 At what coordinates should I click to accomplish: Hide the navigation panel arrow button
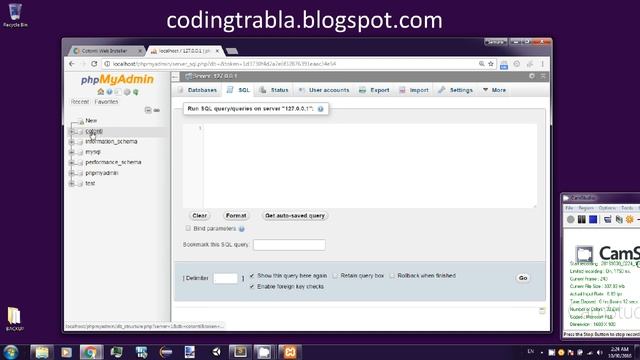(x=176, y=76)
